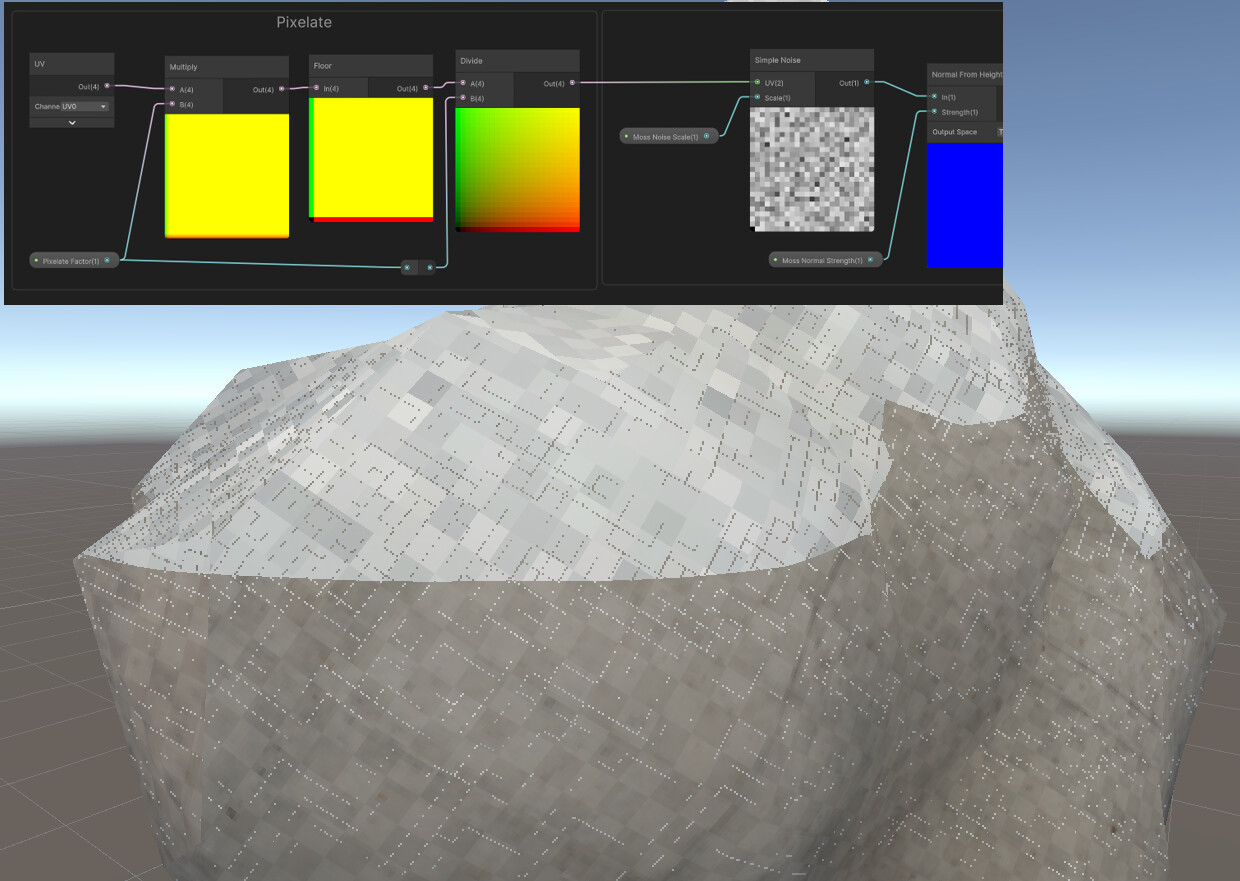Toggle the exposed dot on Moss Normal Strength property
This screenshot has width=1240, height=881.
(775, 259)
